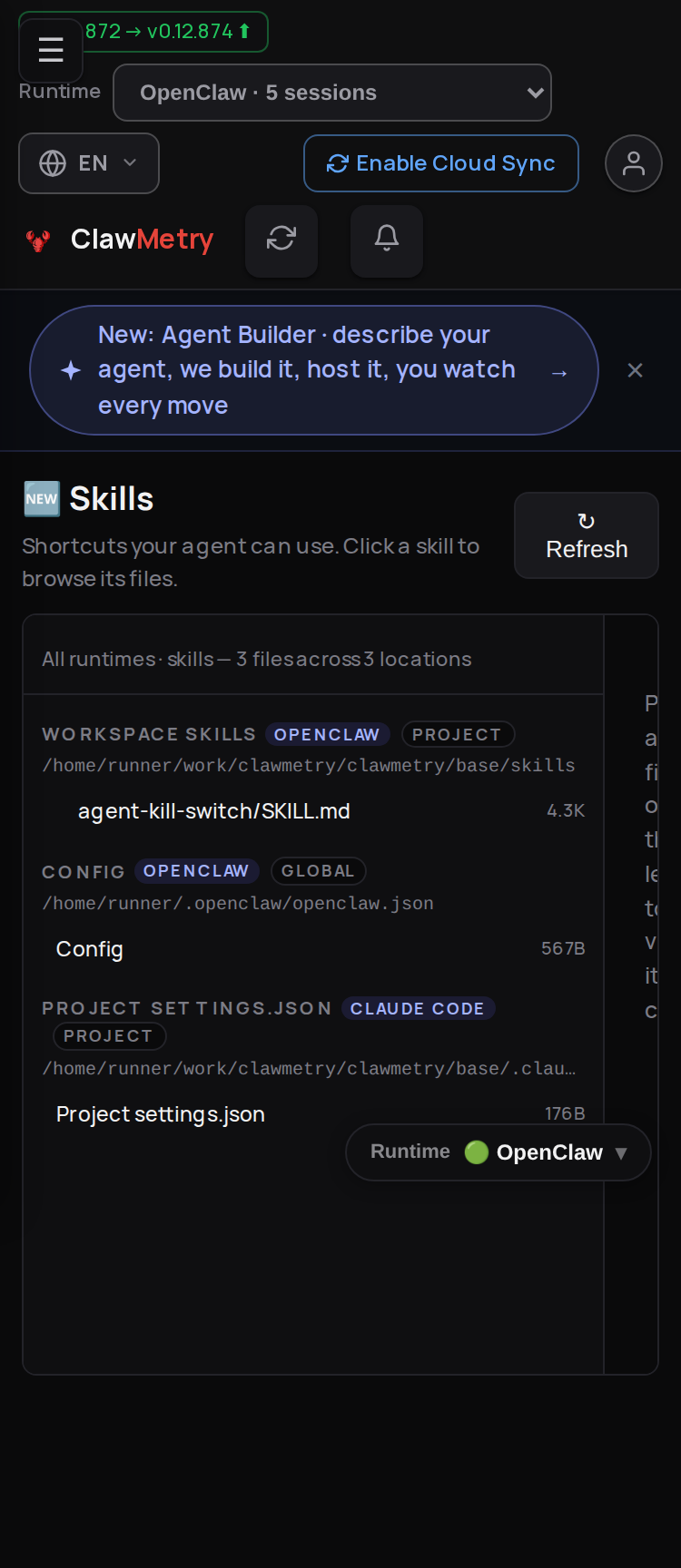Click the OPENCLAW tag on Workspace Skills
The width and height of the screenshot is (681, 1568).
pos(327,734)
